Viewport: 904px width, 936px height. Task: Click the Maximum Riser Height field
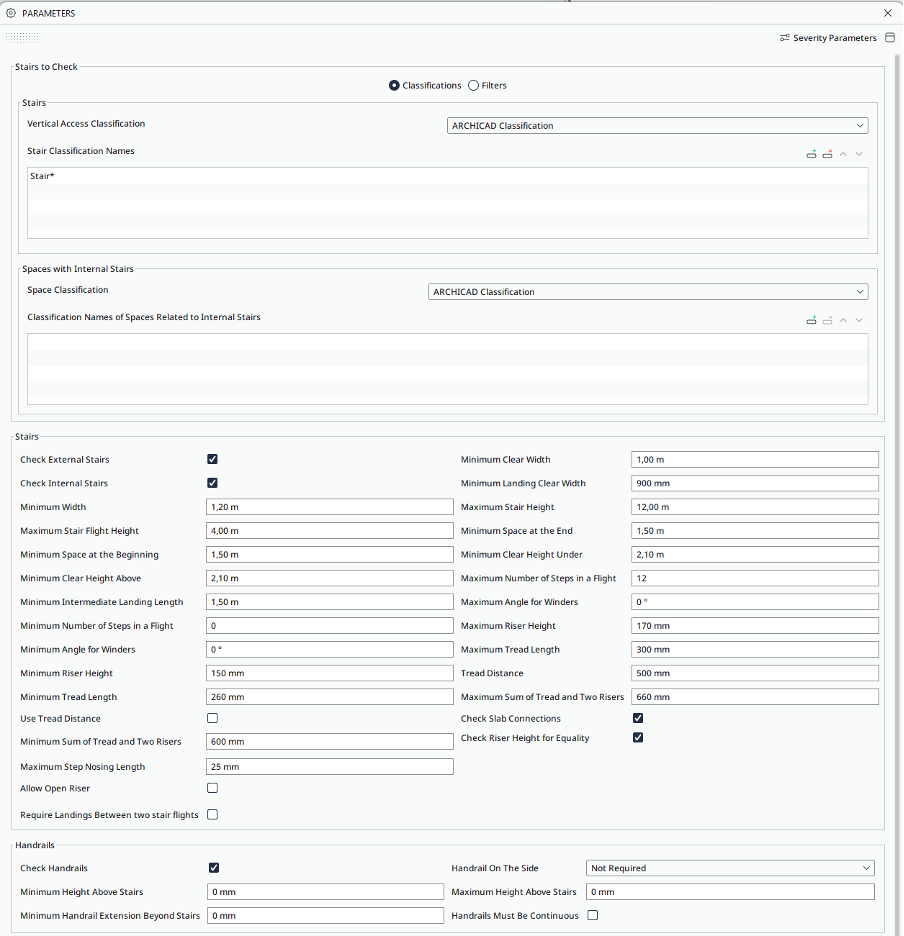754,626
